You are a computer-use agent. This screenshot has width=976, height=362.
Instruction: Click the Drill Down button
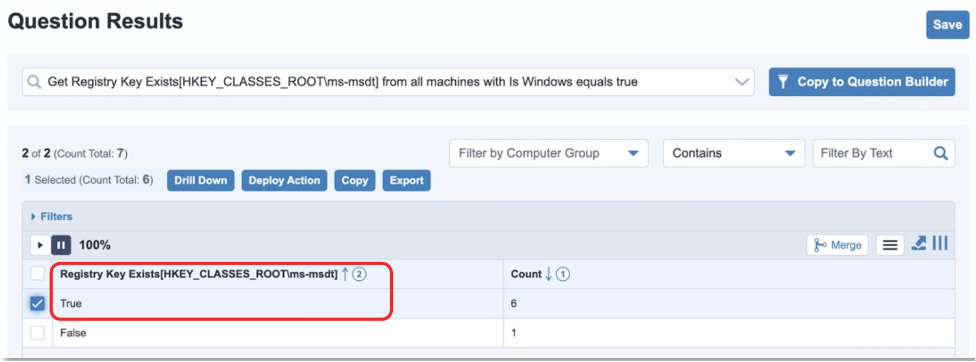point(200,180)
